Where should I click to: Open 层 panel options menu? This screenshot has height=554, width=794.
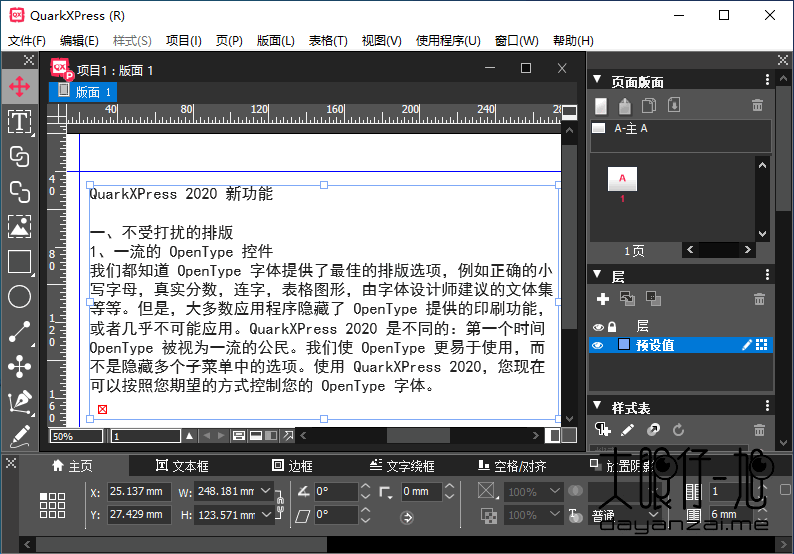coord(767,274)
